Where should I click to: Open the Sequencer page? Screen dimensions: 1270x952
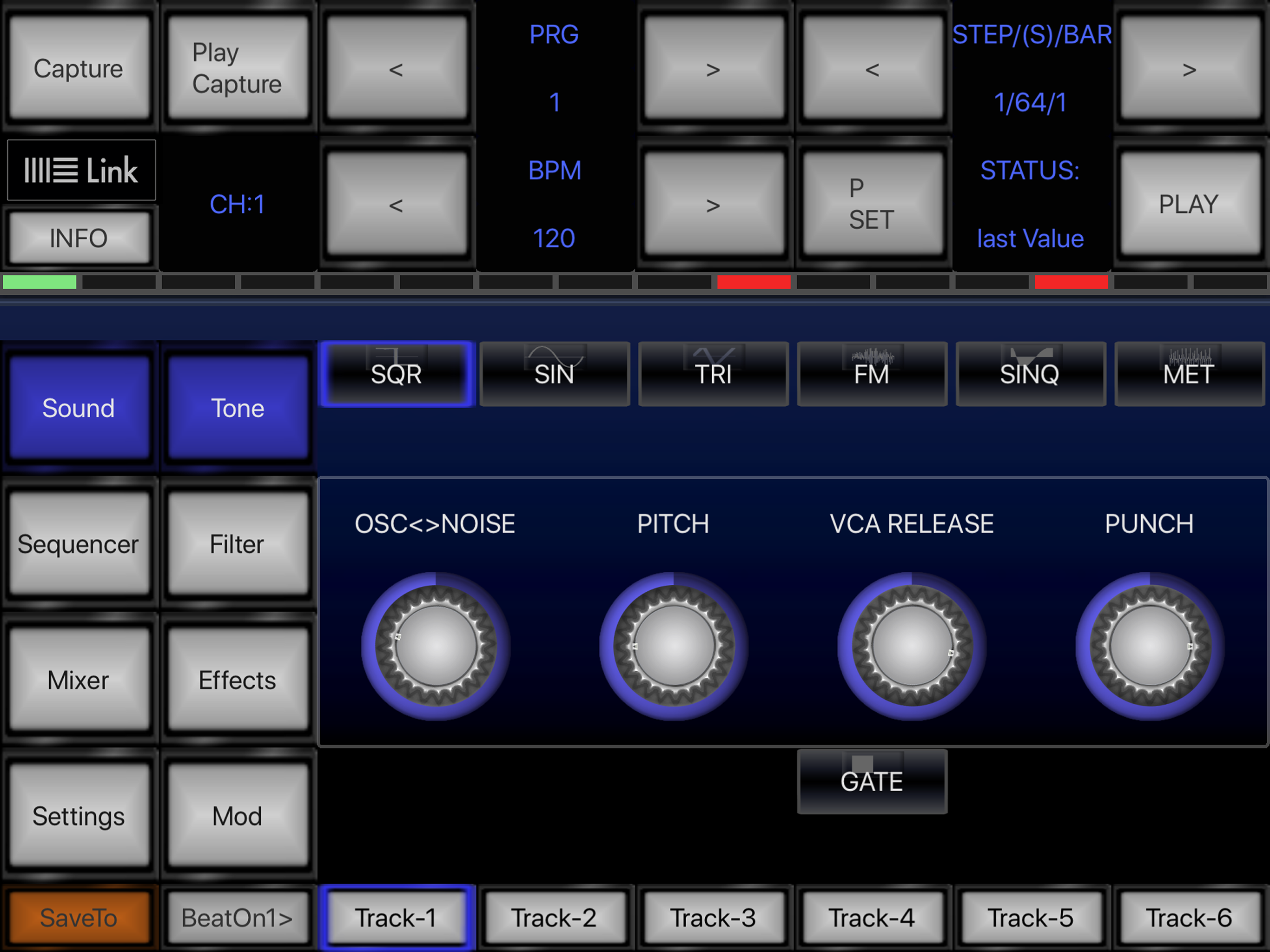[79, 544]
